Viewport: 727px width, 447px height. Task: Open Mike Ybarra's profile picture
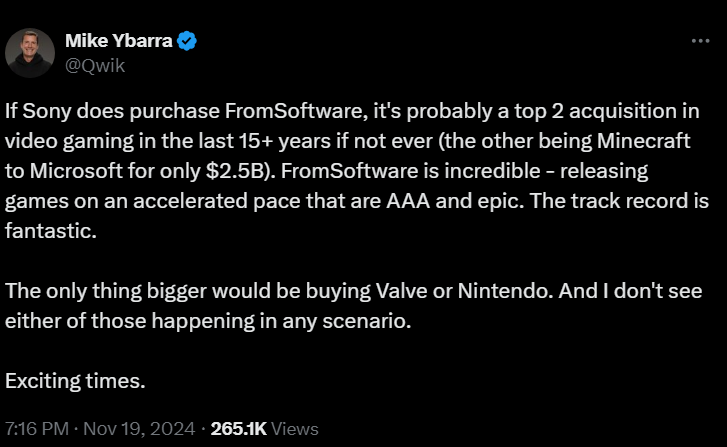[30, 53]
